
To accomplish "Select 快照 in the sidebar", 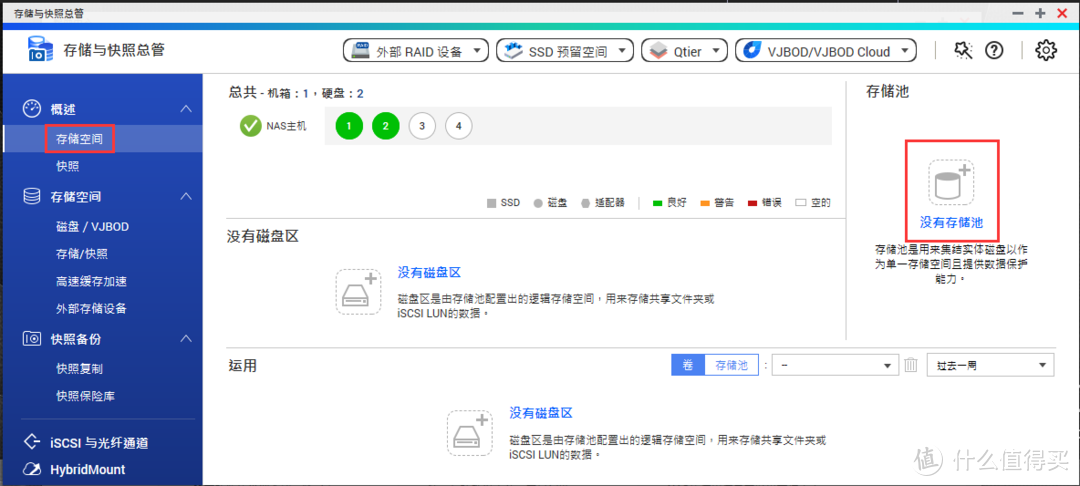I will click(68, 166).
